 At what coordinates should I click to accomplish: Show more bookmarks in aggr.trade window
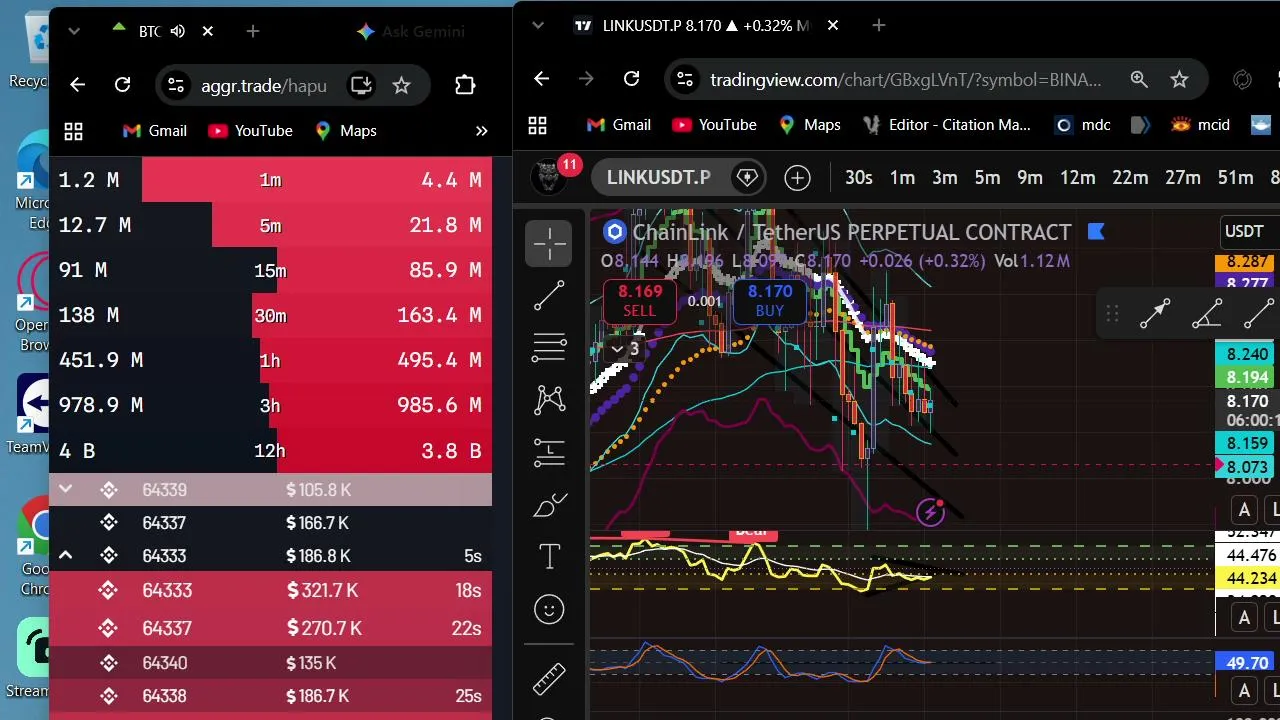(481, 131)
